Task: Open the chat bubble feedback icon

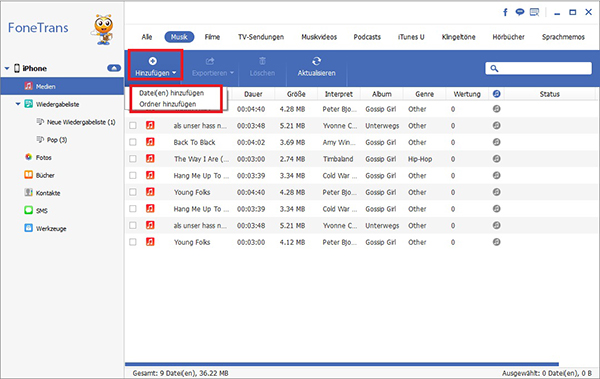Action: pos(519,12)
